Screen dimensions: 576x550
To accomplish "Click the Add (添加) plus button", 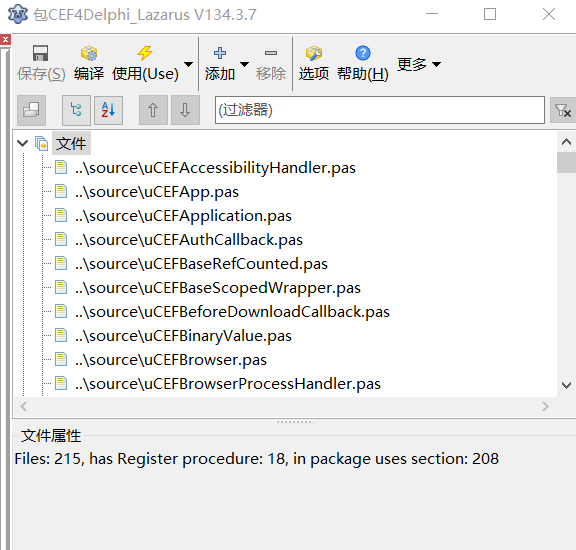I will click(220, 63).
